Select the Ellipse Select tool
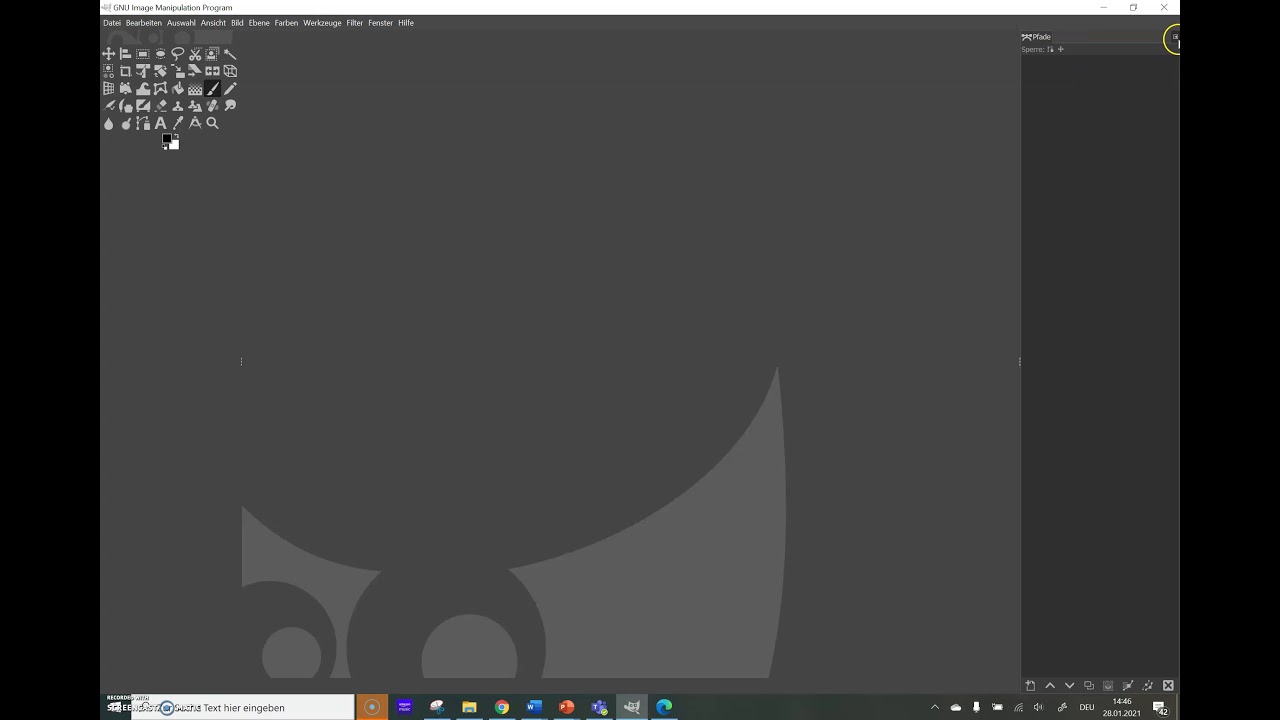Screen dimensions: 1280x720 click(x=160, y=54)
